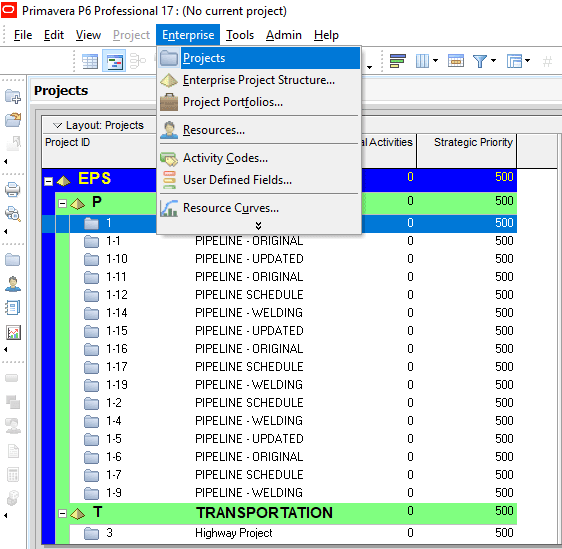
Task: Open Resources from Enterprise menu
Action: click(x=259, y=130)
